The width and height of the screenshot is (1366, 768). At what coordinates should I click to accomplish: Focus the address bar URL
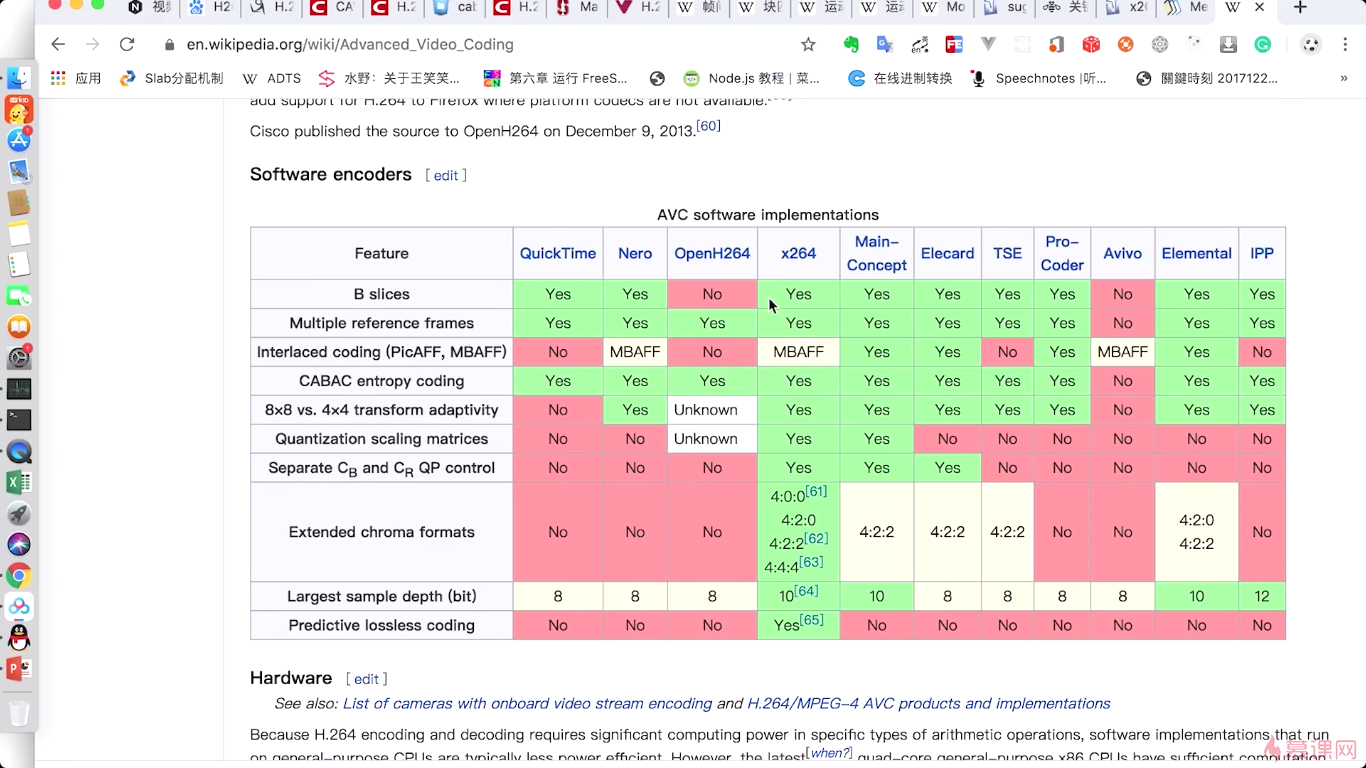[350, 44]
